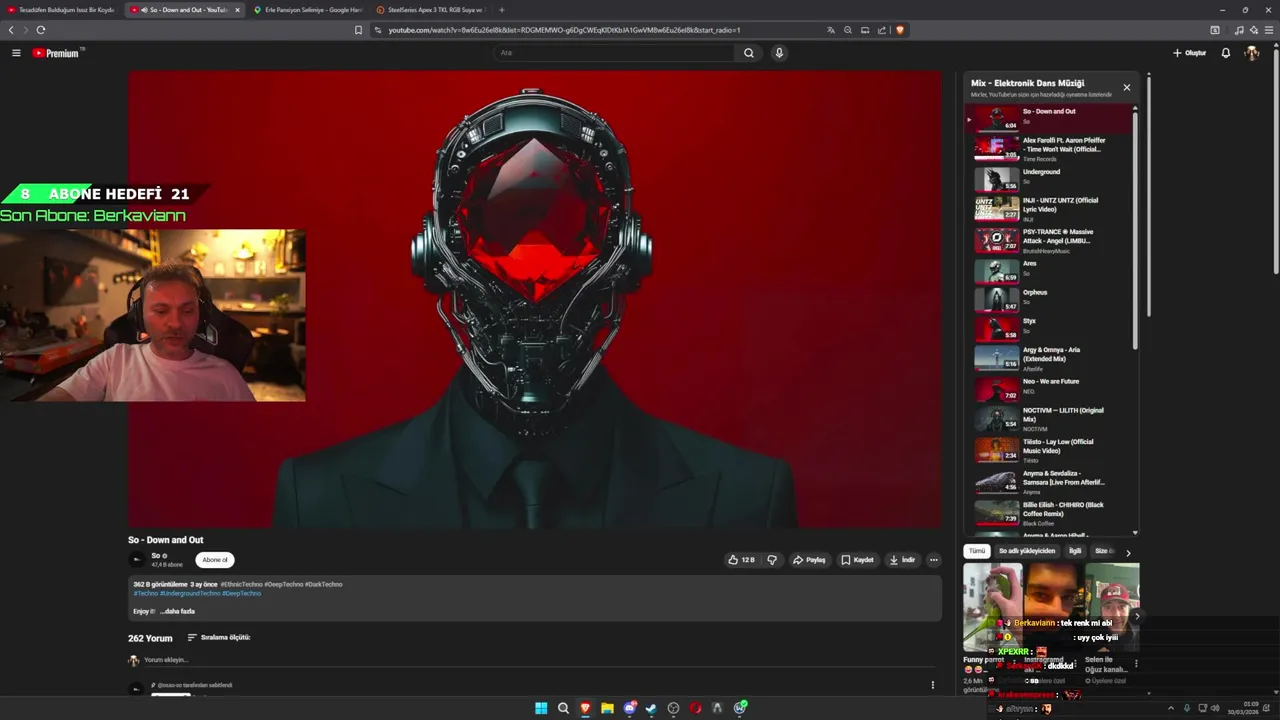Open the YouTube hamburger guide menu

click(x=16, y=53)
